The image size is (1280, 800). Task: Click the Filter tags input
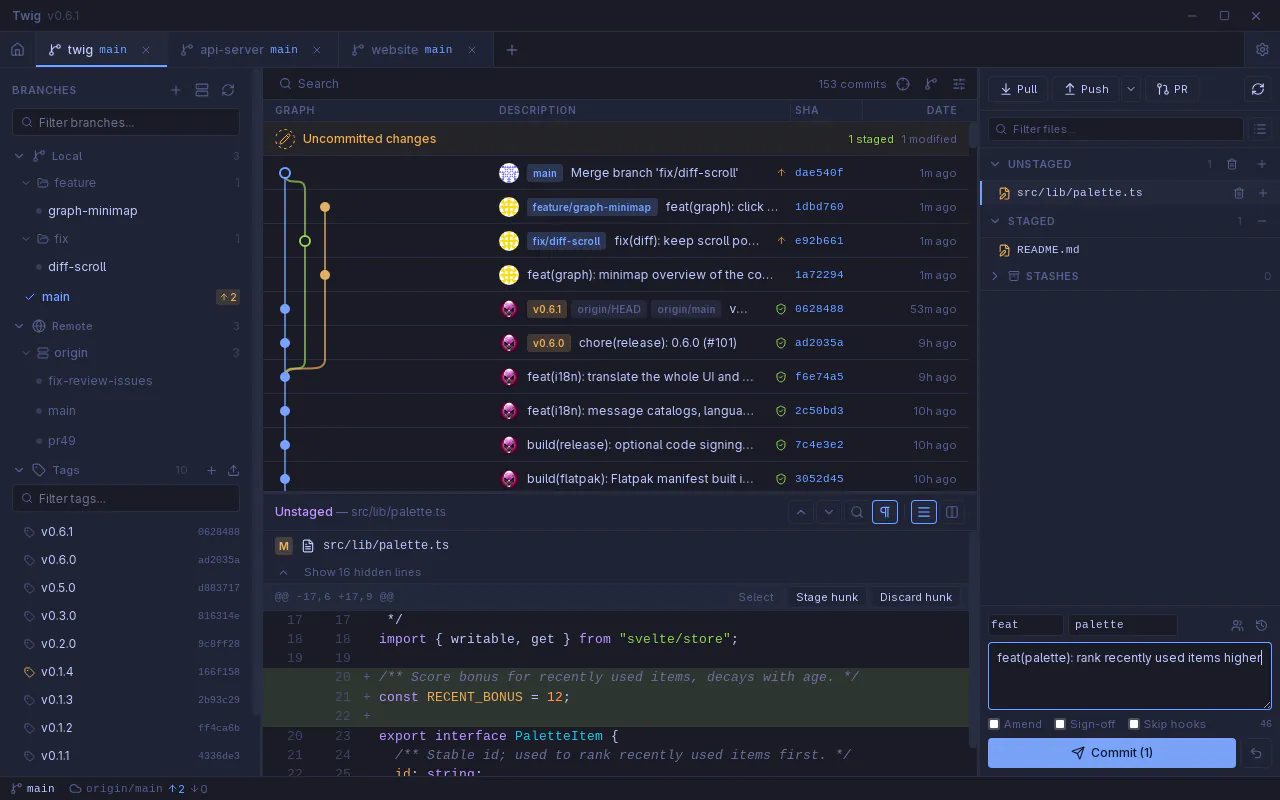126,498
